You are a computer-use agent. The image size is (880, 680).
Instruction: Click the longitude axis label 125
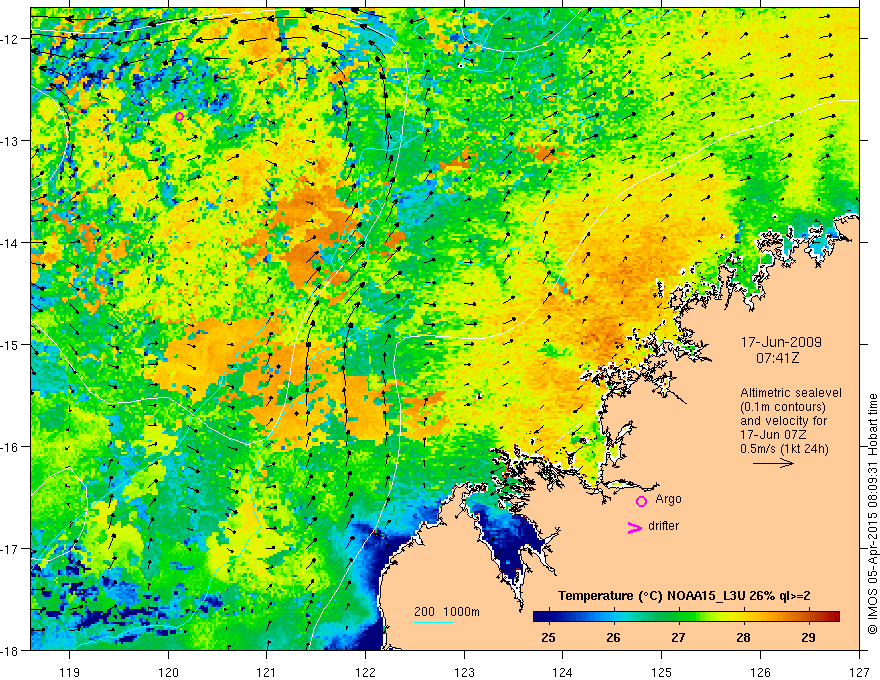point(662,672)
